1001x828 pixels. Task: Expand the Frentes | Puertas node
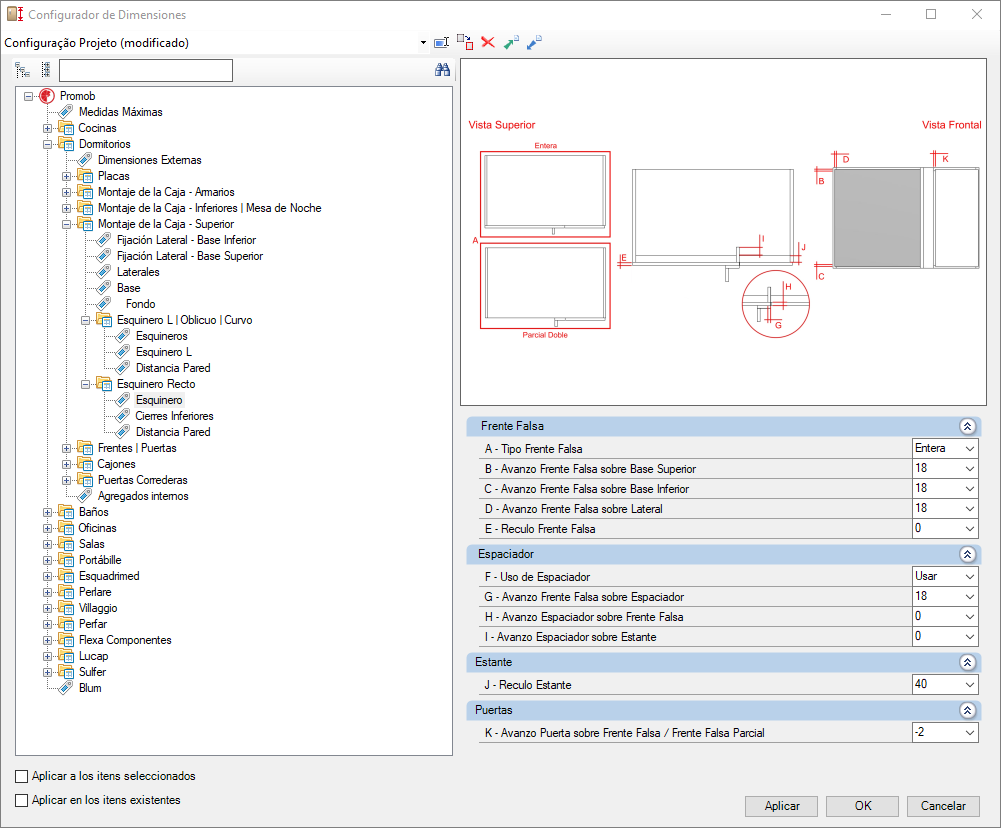[66, 448]
